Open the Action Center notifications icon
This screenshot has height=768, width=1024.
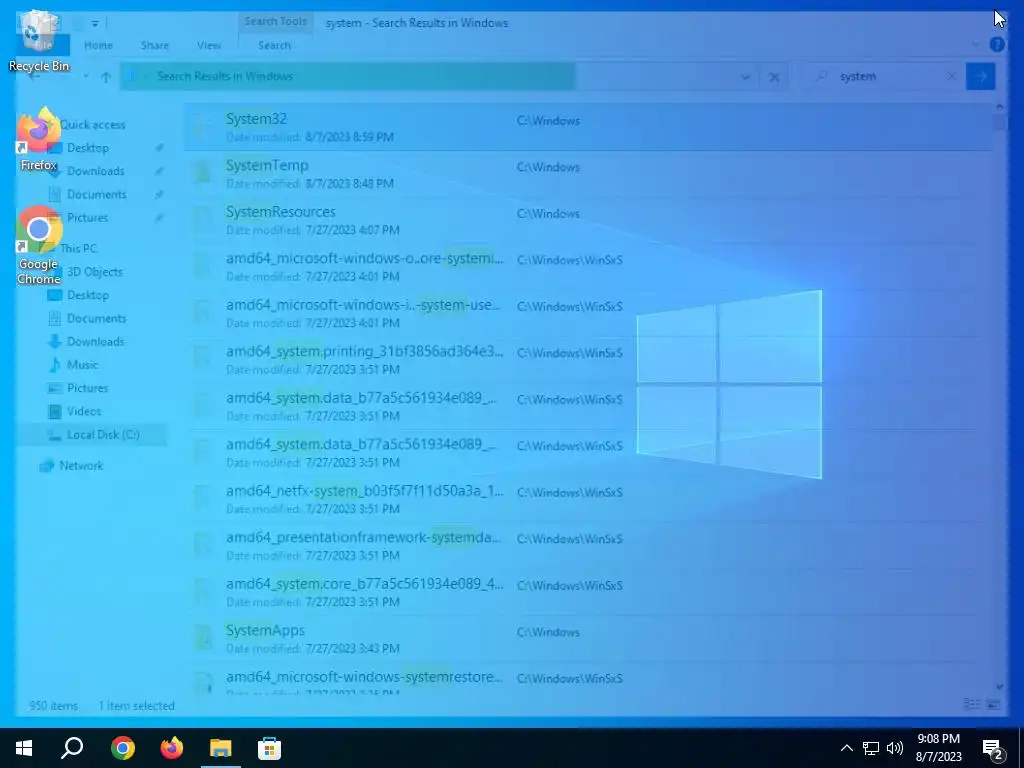[x=993, y=749]
